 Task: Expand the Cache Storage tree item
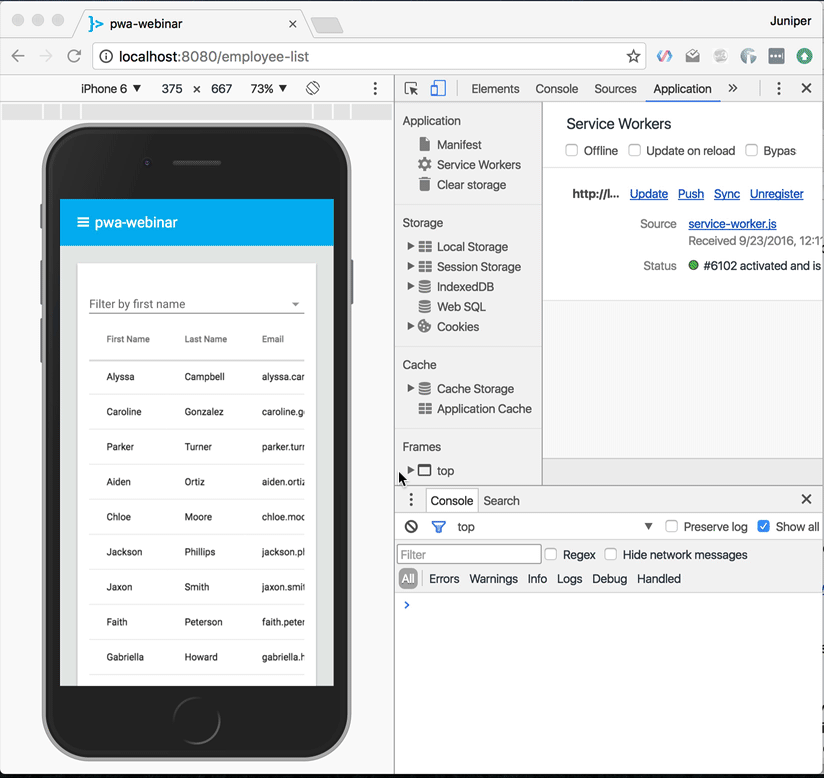(x=410, y=389)
